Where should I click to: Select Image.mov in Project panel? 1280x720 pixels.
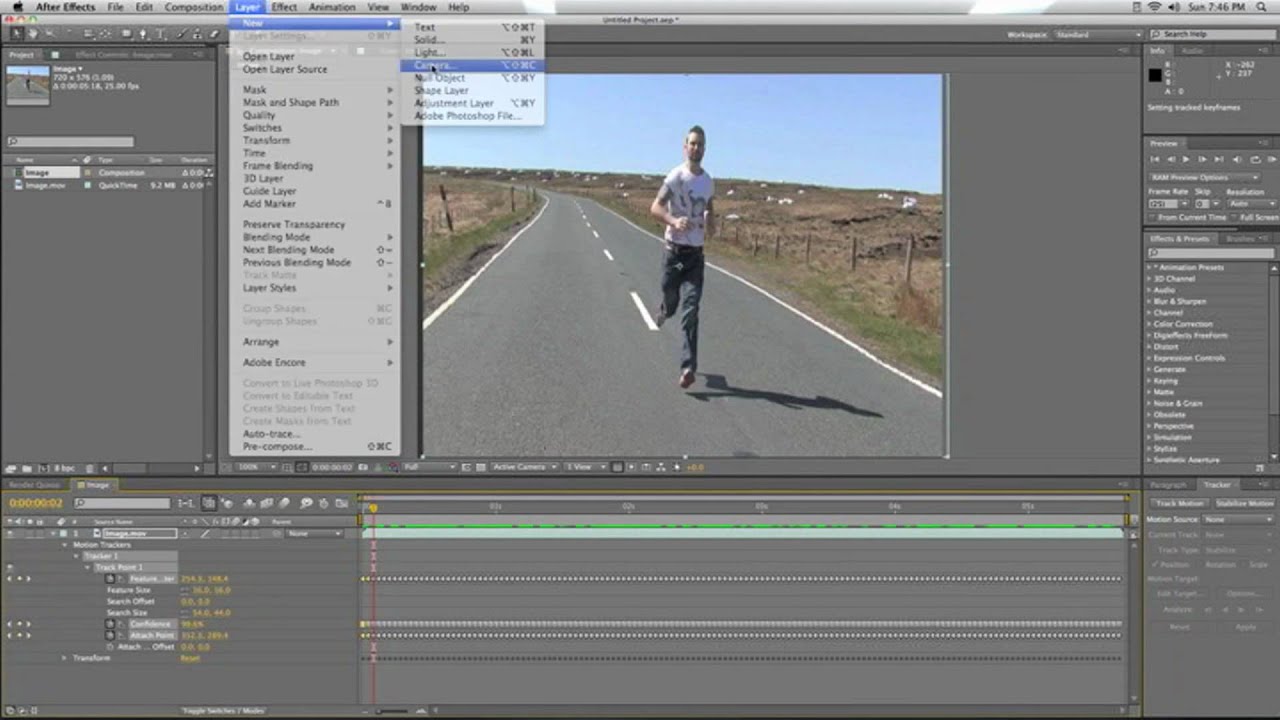click(x=45, y=185)
